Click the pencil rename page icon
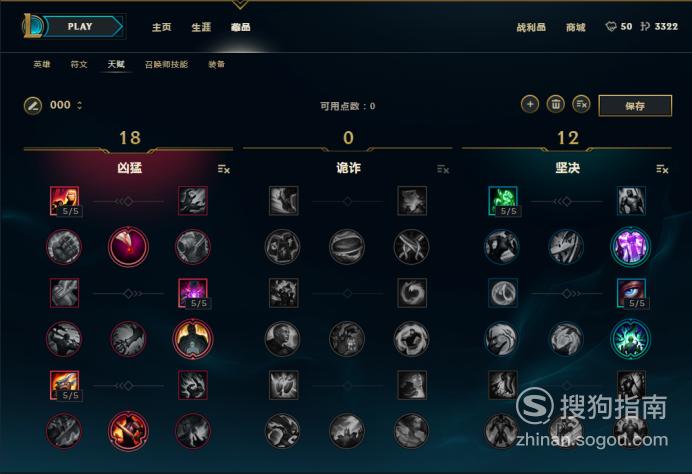The width and height of the screenshot is (692, 474). tap(33, 106)
